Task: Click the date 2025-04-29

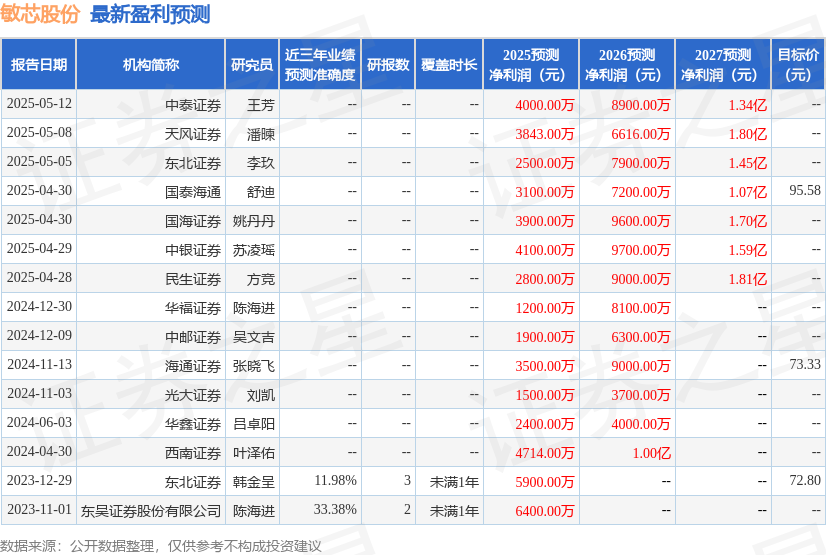Action: 39,249
